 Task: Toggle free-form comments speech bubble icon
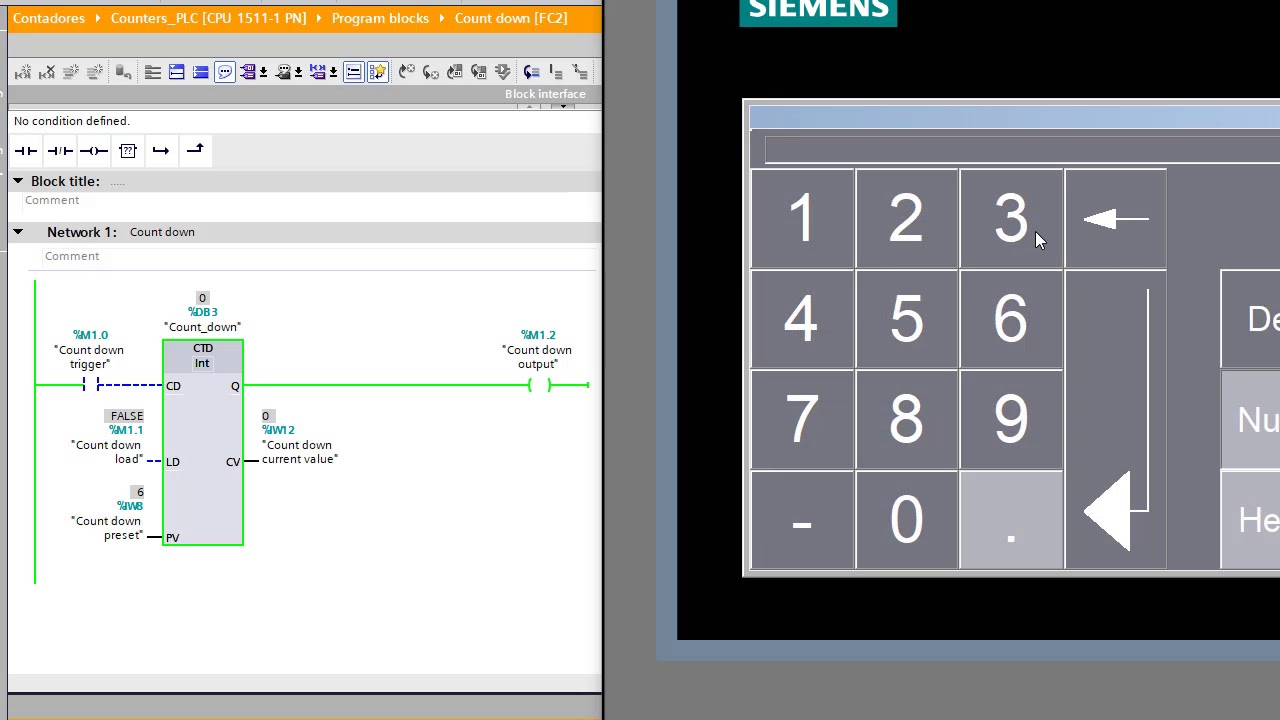[x=224, y=72]
